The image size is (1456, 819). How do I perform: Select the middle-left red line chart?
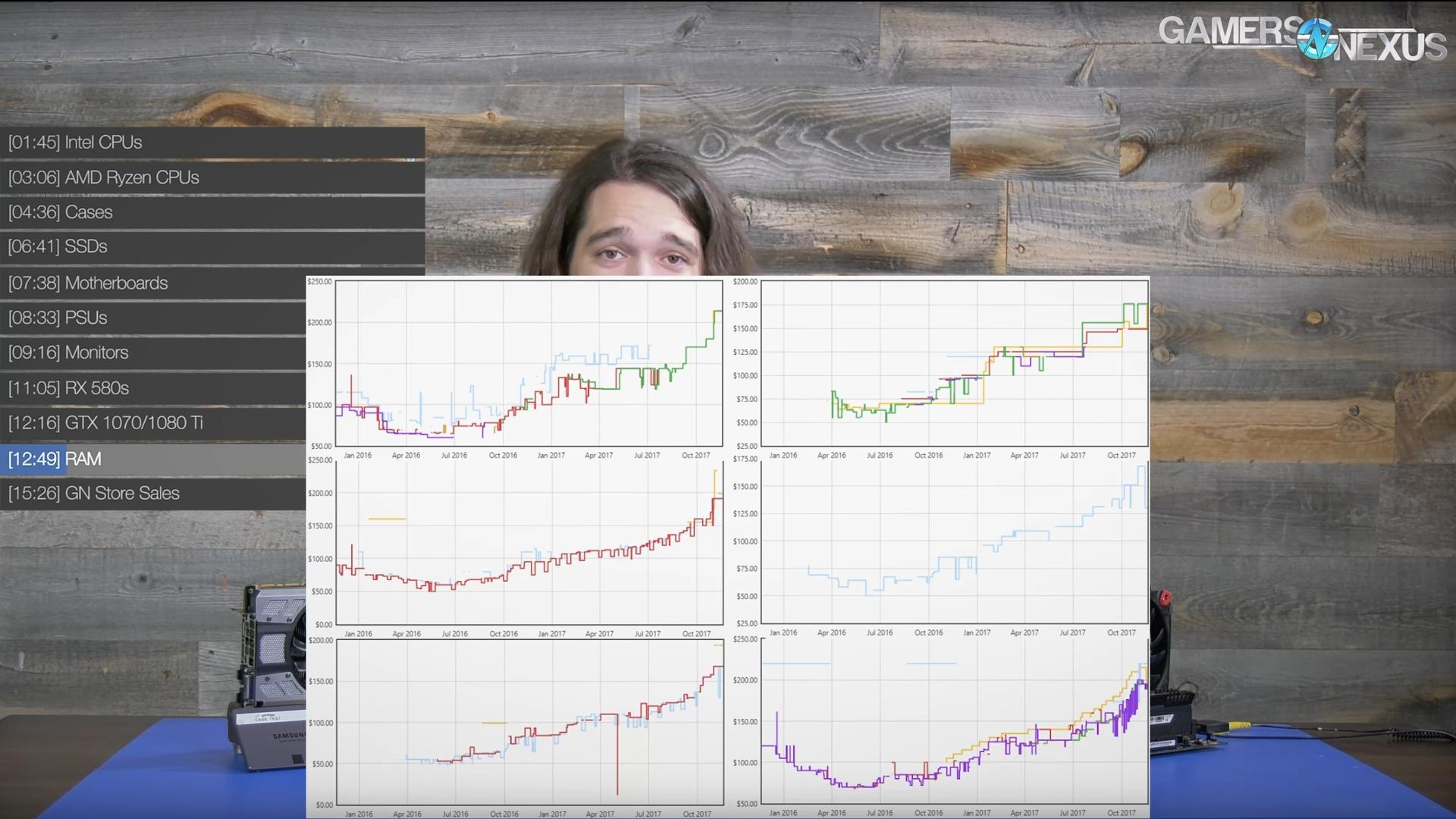coord(529,542)
